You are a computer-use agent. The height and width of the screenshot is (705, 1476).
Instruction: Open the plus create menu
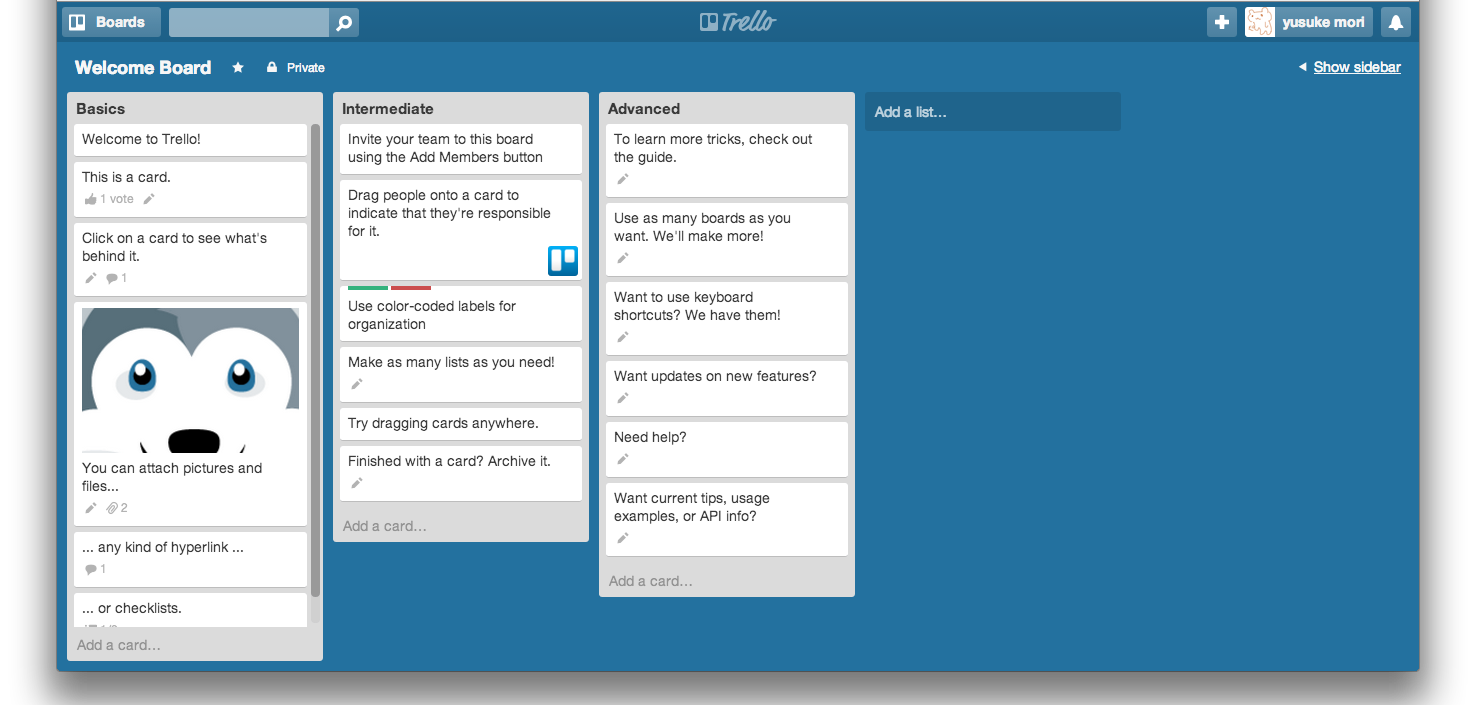1222,22
